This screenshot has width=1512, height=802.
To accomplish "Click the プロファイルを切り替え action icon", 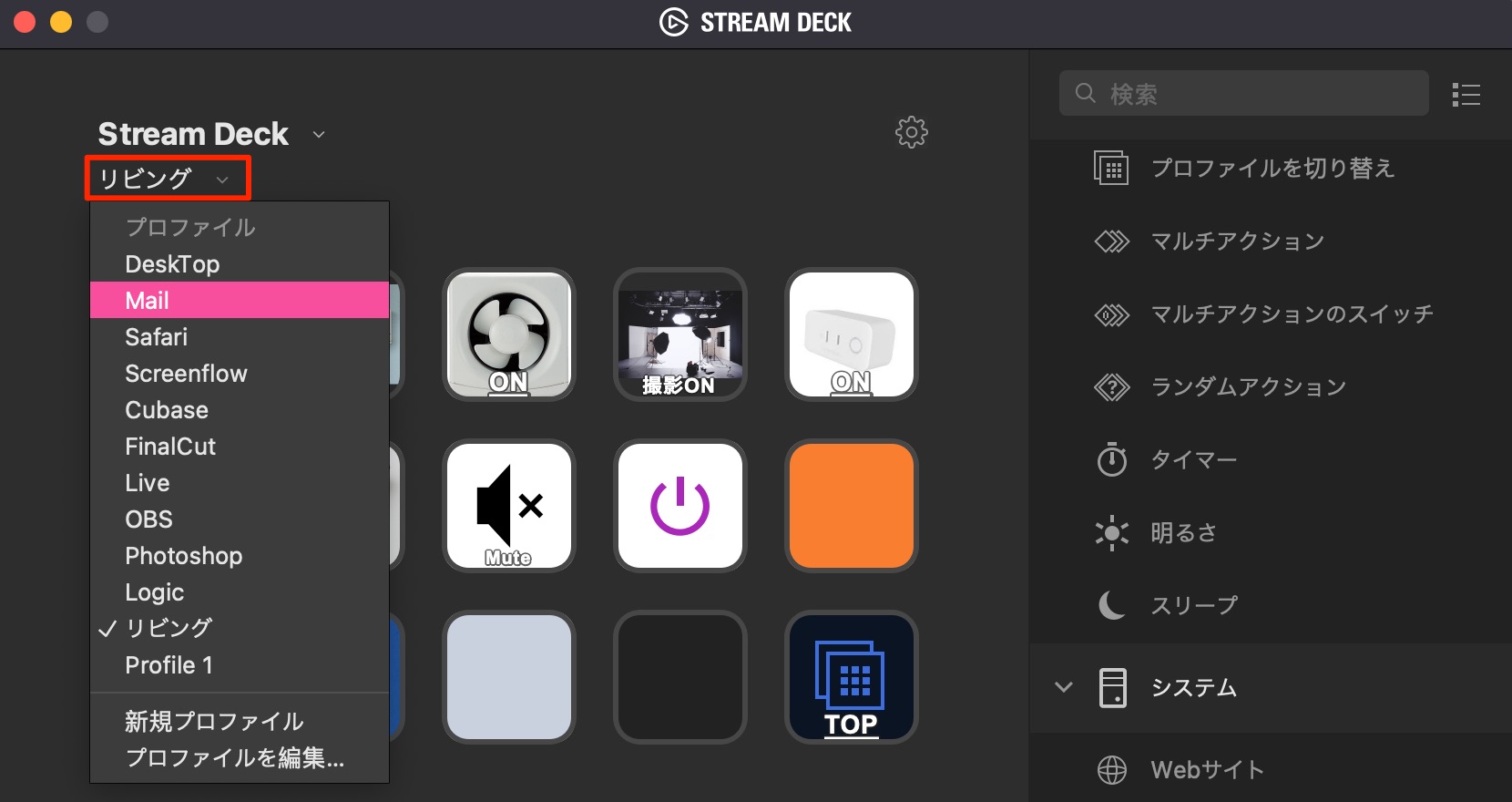I will point(1111,169).
